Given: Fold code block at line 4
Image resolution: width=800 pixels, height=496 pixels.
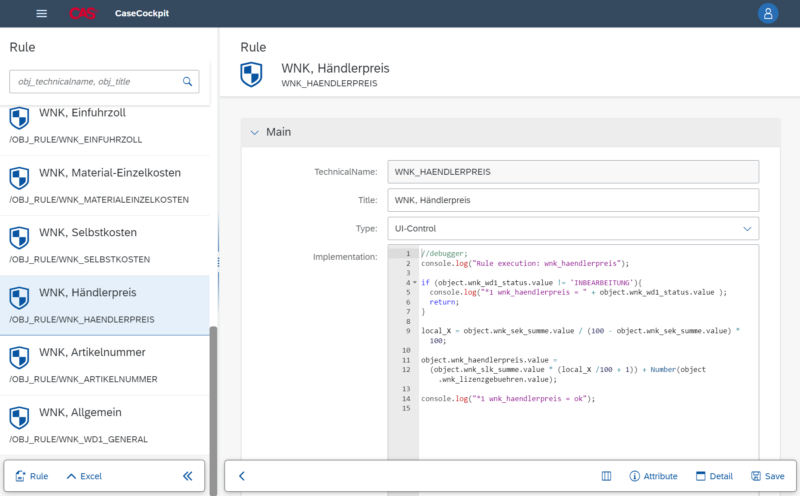Looking at the screenshot, I should [415, 283].
